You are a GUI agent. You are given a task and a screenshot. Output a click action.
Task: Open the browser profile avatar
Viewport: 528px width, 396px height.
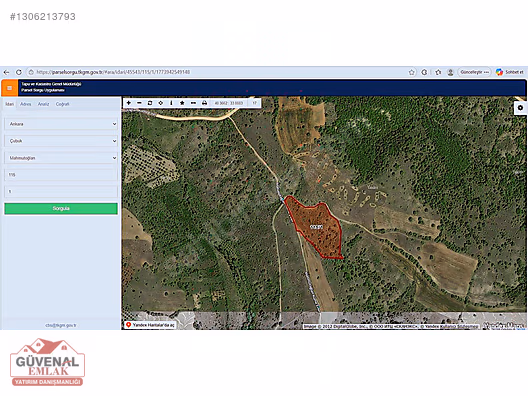(x=451, y=72)
